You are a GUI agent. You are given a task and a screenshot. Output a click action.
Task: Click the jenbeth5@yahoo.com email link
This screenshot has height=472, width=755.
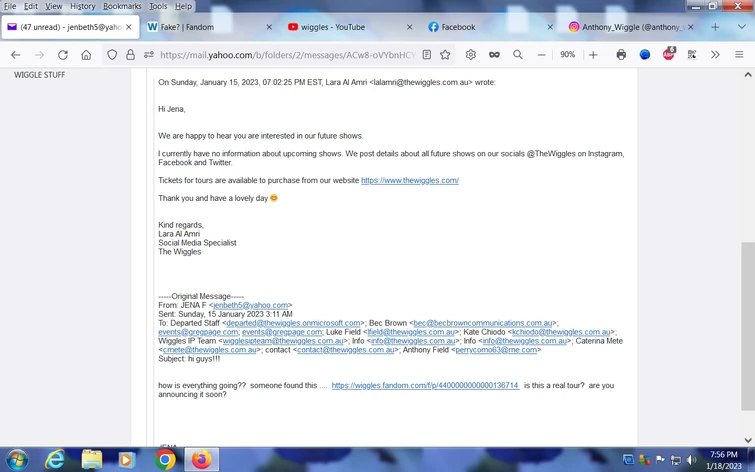point(250,305)
